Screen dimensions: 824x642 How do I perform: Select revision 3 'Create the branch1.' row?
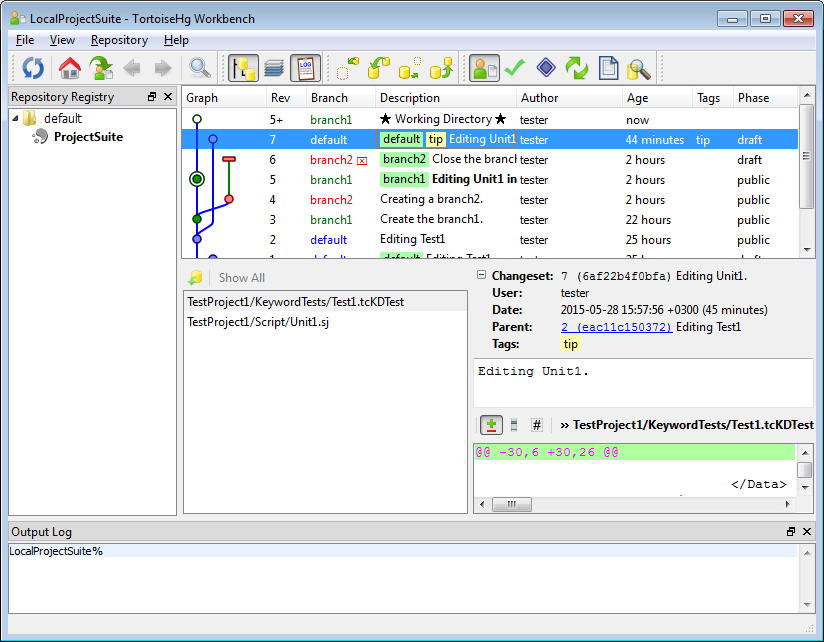tap(490, 220)
